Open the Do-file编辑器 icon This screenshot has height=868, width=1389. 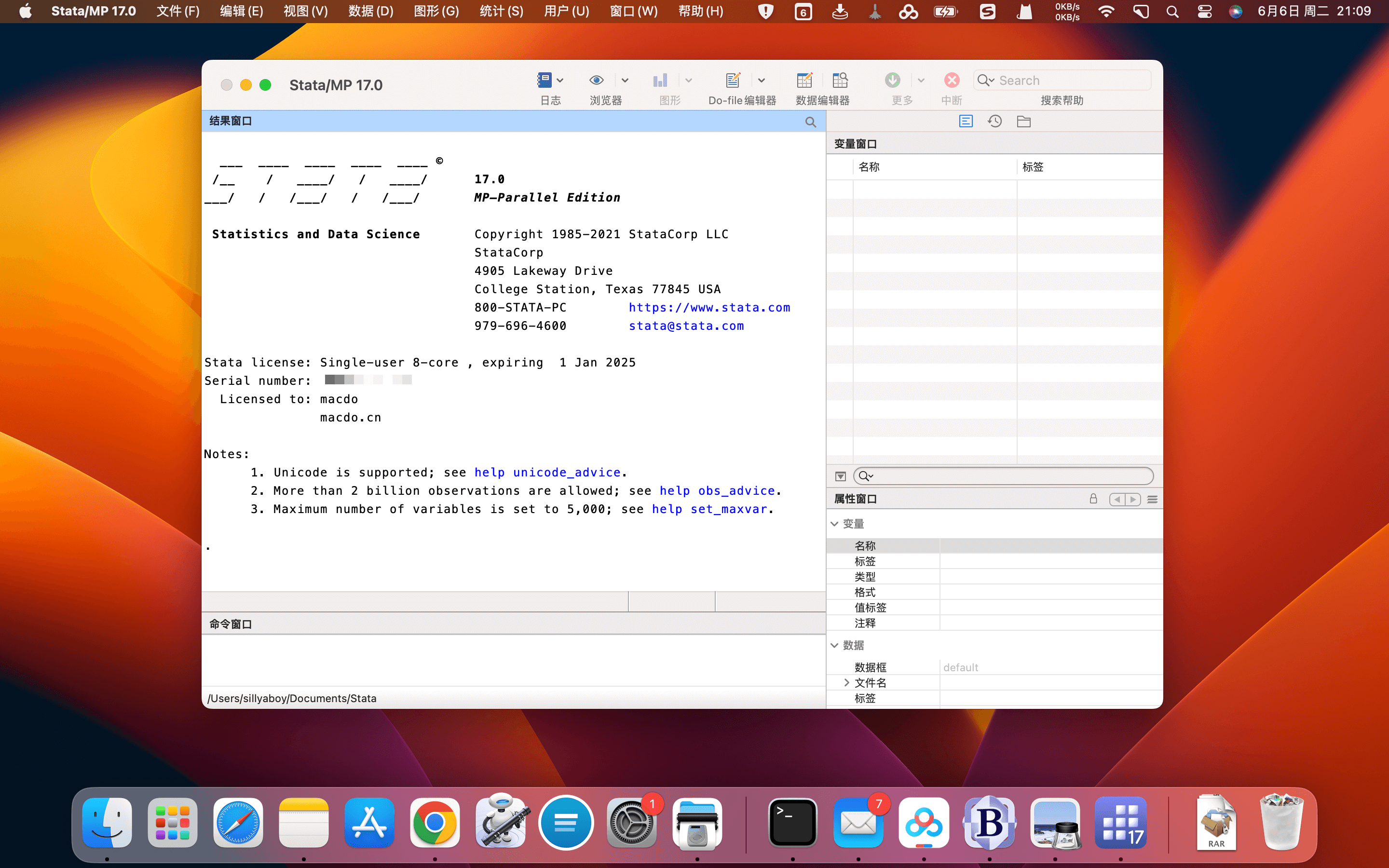pos(733,80)
